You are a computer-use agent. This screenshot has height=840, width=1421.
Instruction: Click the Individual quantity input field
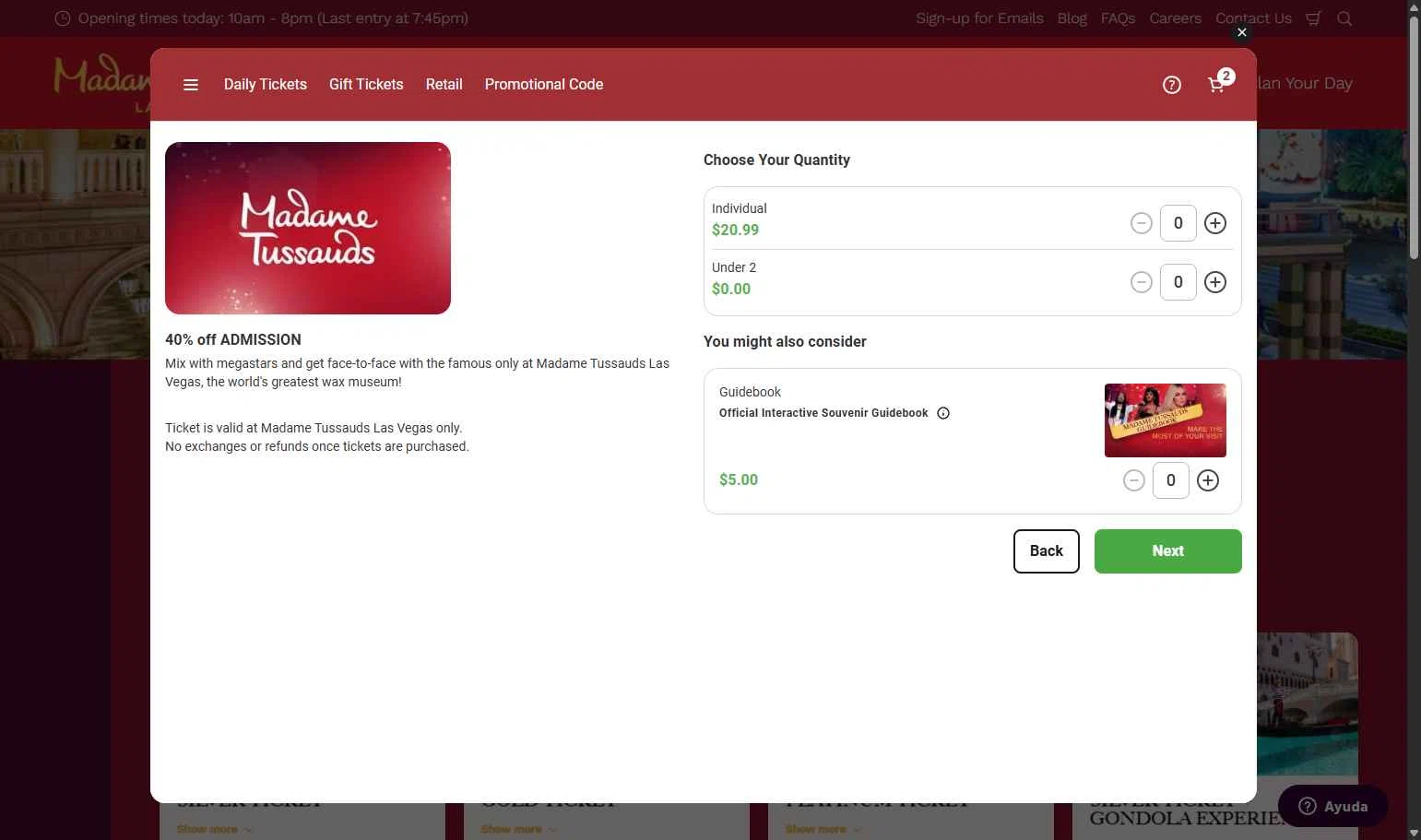tap(1178, 223)
